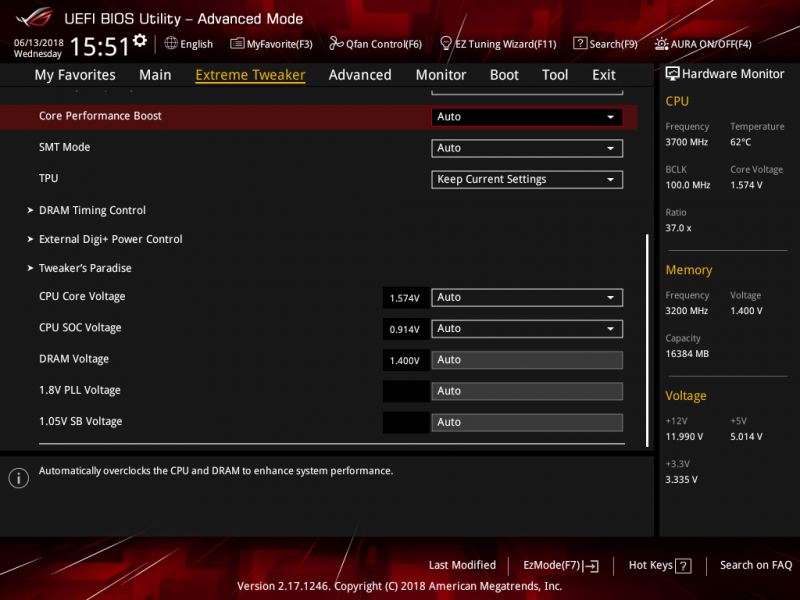Viewport: 800px width, 600px height.
Task: Click the MyFavorite list icon
Action: pyautogui.click(x=237, y=43)
